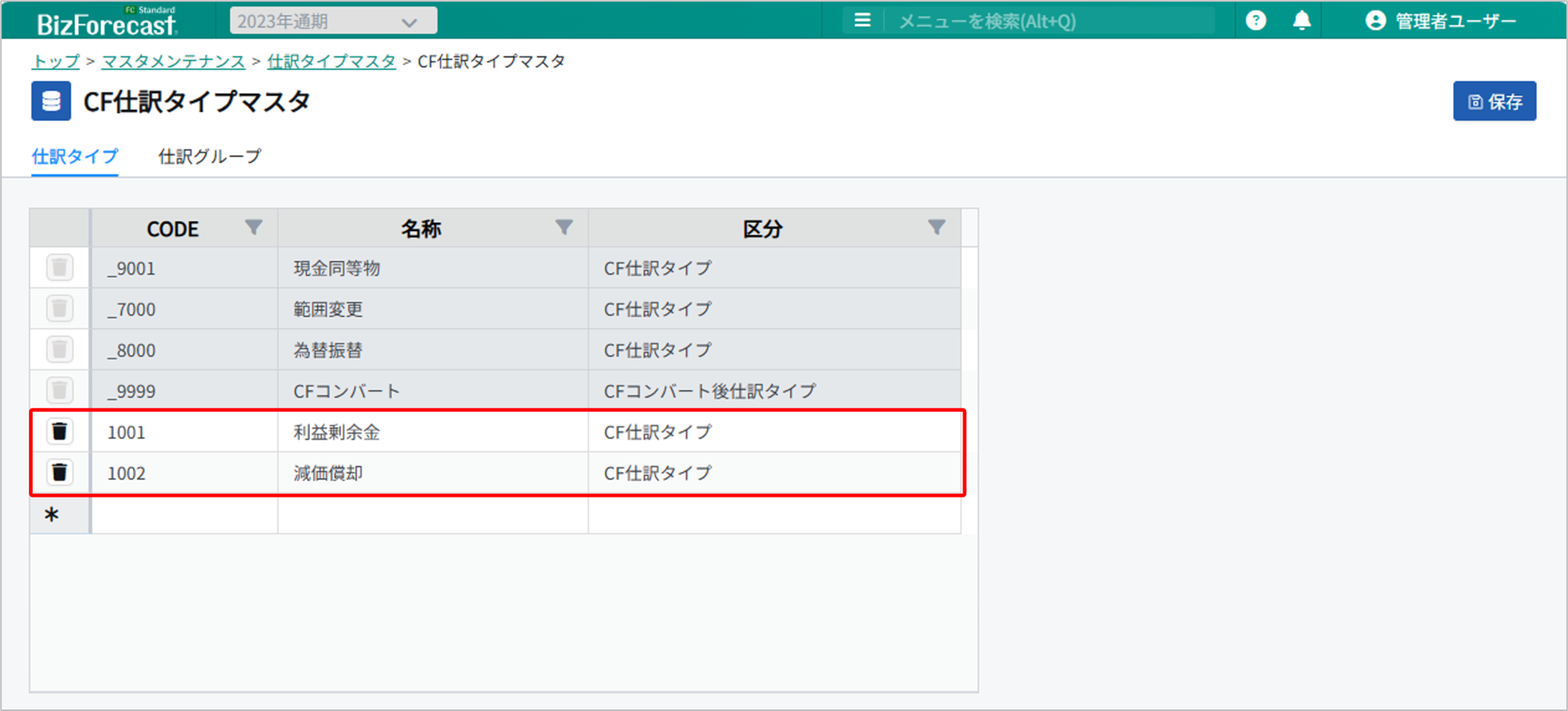This screenshot has height=711, width=1568.
Task: Open the help question mark icon
Action: (x=1256, y=21)
